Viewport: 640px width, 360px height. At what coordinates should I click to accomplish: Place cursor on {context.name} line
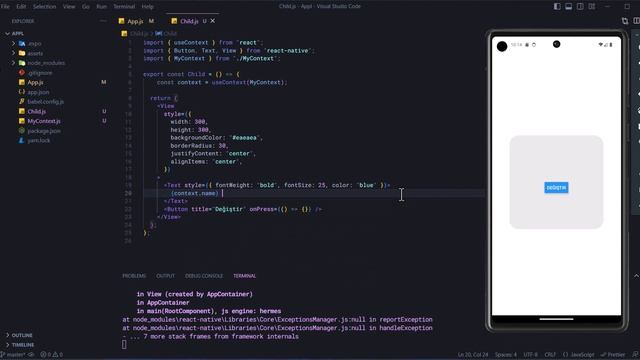pyautogui.click(x=195, y=193)
